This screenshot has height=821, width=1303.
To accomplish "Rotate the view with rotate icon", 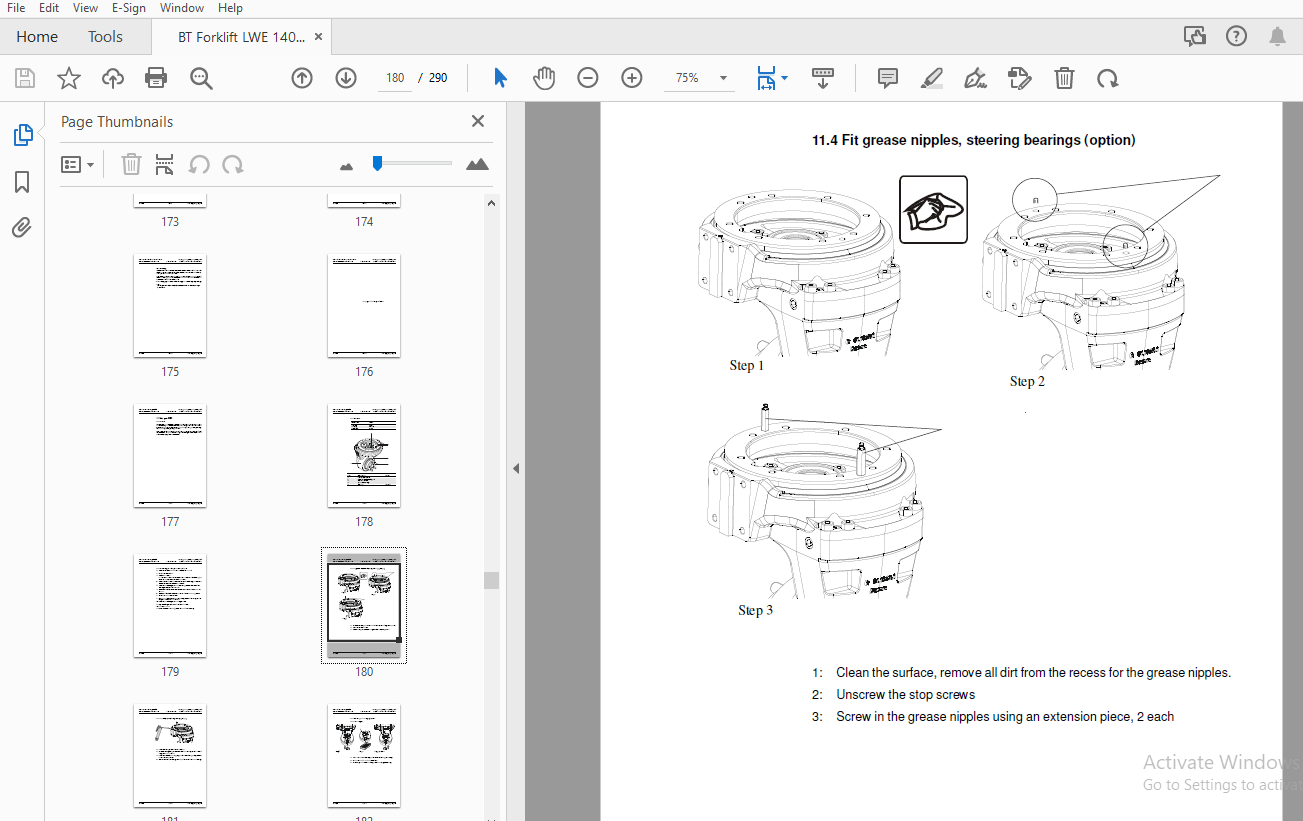I will tap(1107, 78).
